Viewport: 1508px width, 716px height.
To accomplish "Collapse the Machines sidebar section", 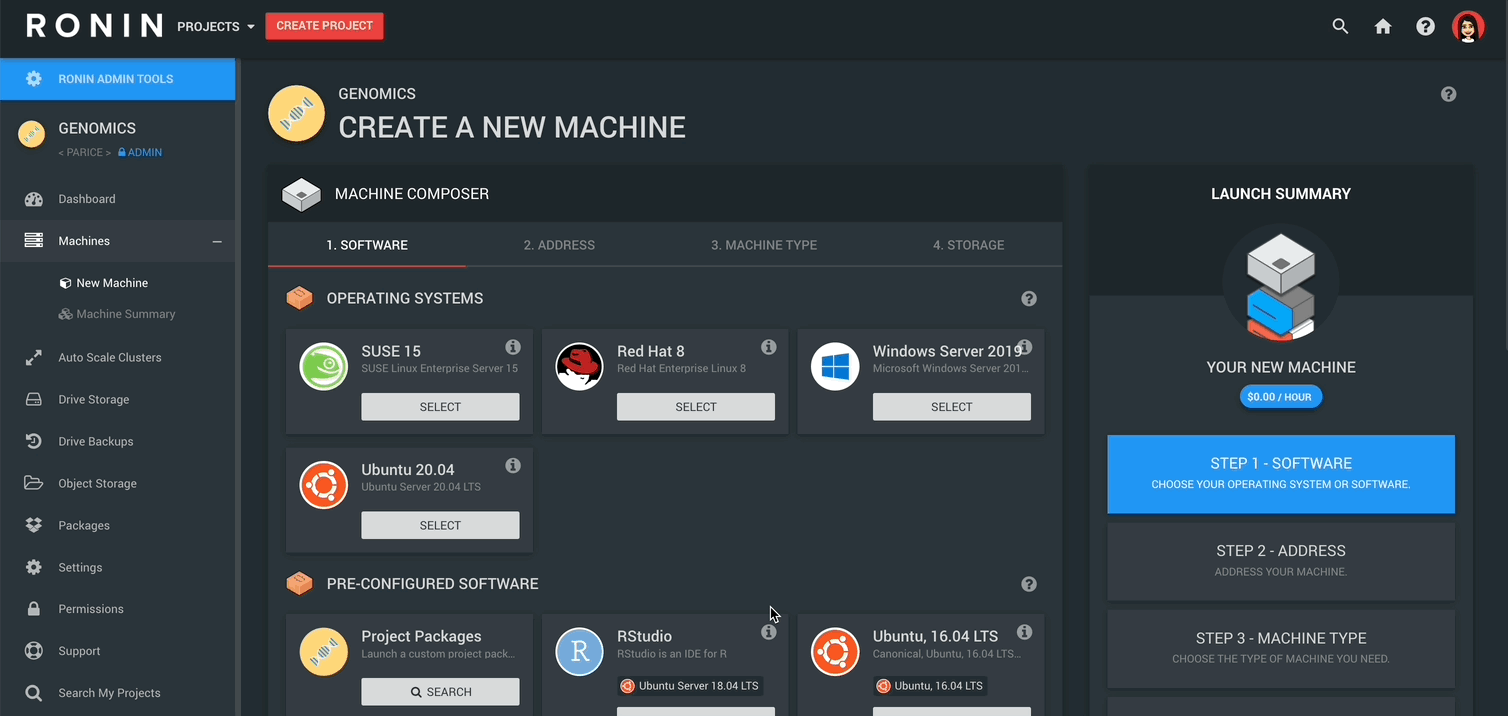I will [x=217, y=241].
